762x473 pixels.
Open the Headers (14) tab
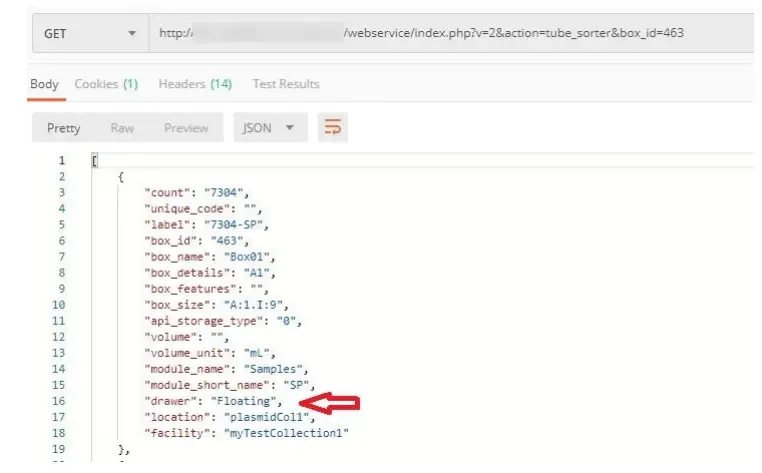pos(195,84)
